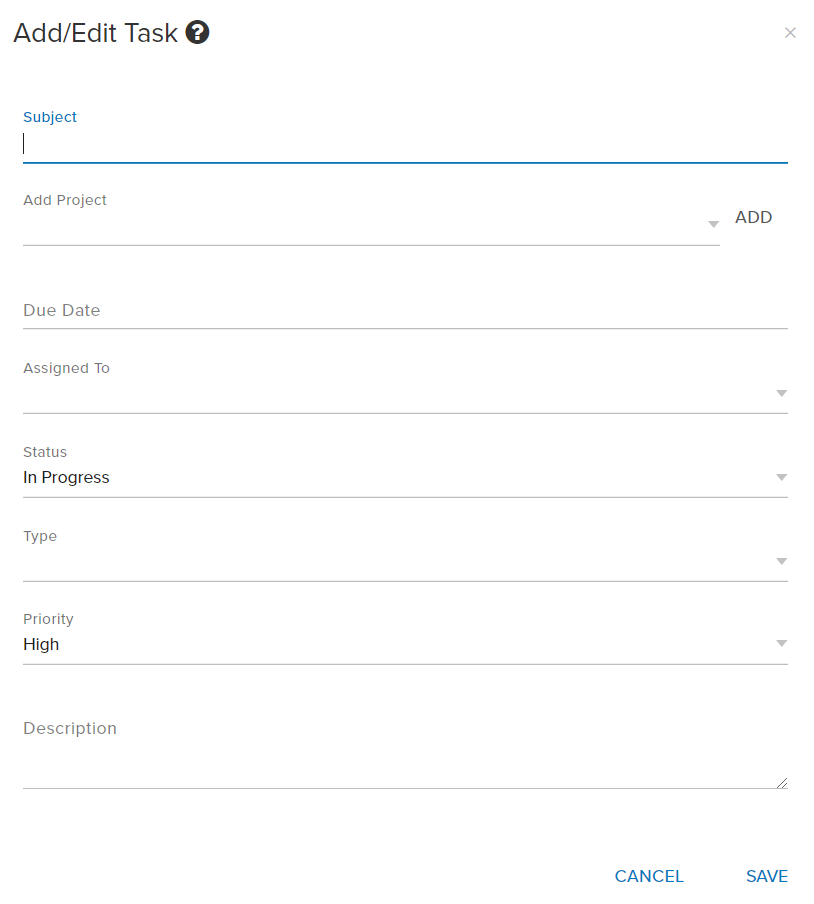Change the In Progress status value

(395, 478)
